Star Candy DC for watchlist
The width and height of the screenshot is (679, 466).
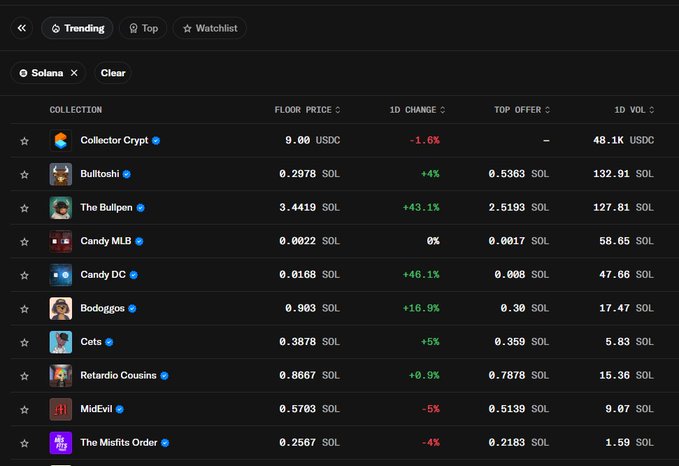point(24,275)
